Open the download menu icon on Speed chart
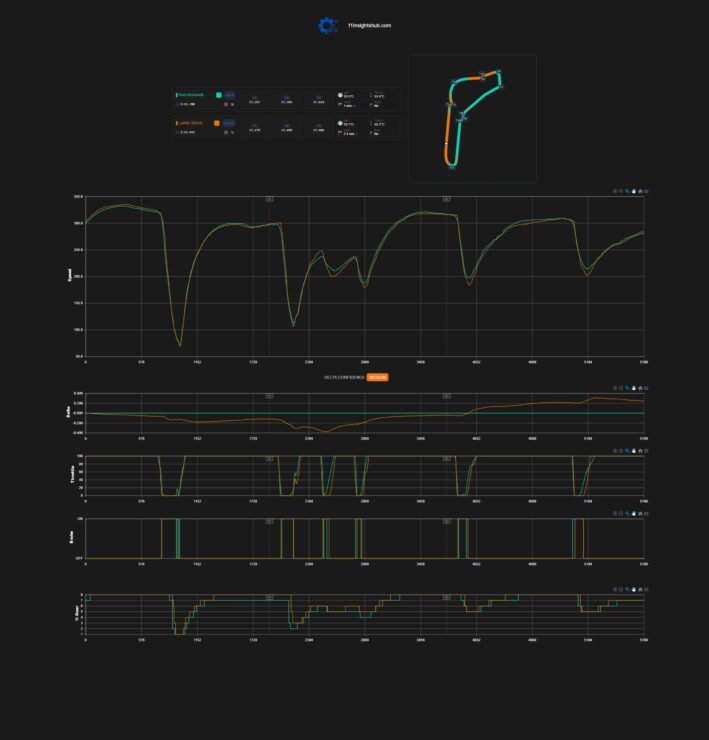 (x=646, y=191)
